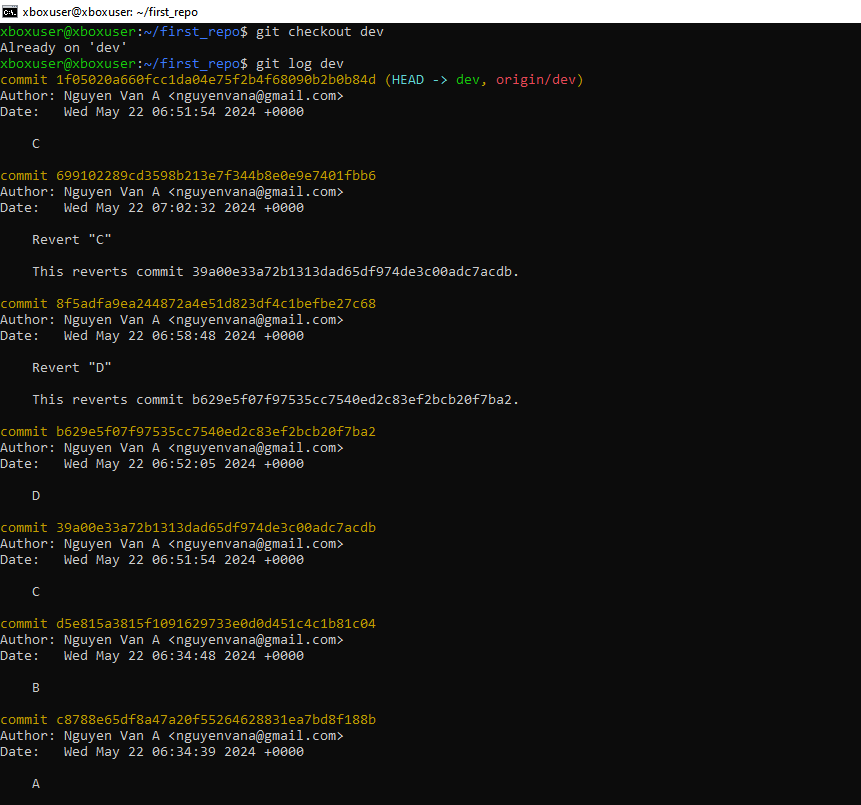Click the typed command "git log dev"
The image size is (861, 805).
pyautogui.click(x=299, y=64)
